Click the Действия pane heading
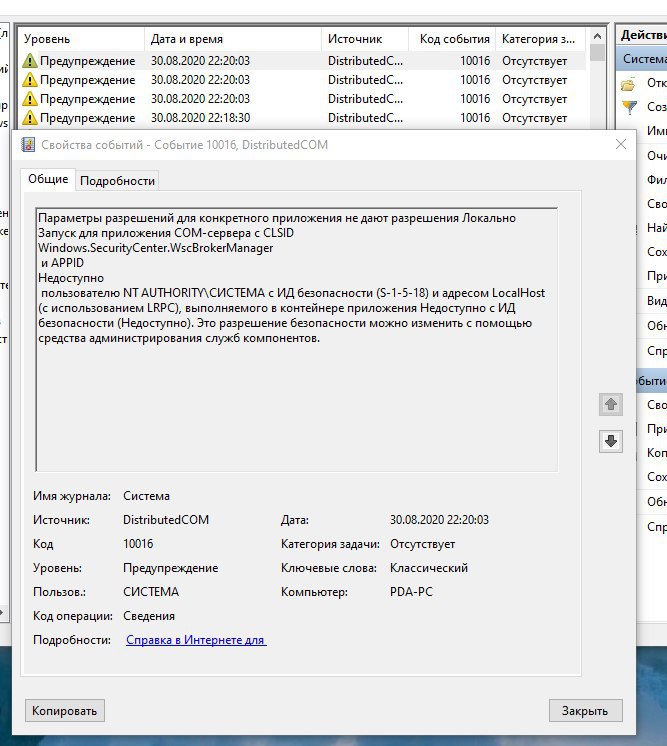Viewport: 667px width, 746px height. pos(643,35)
